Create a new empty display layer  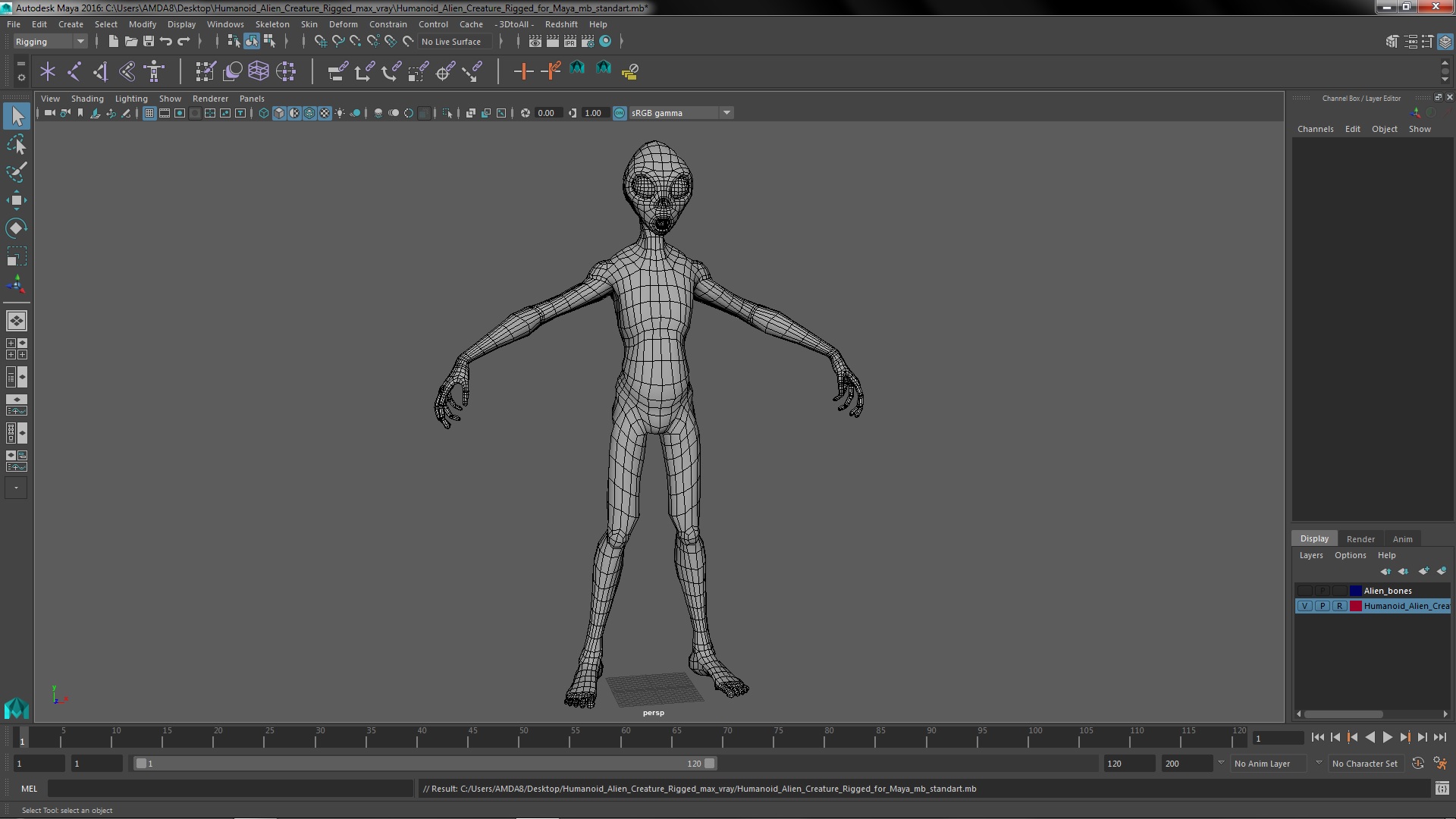[1423, 571]
